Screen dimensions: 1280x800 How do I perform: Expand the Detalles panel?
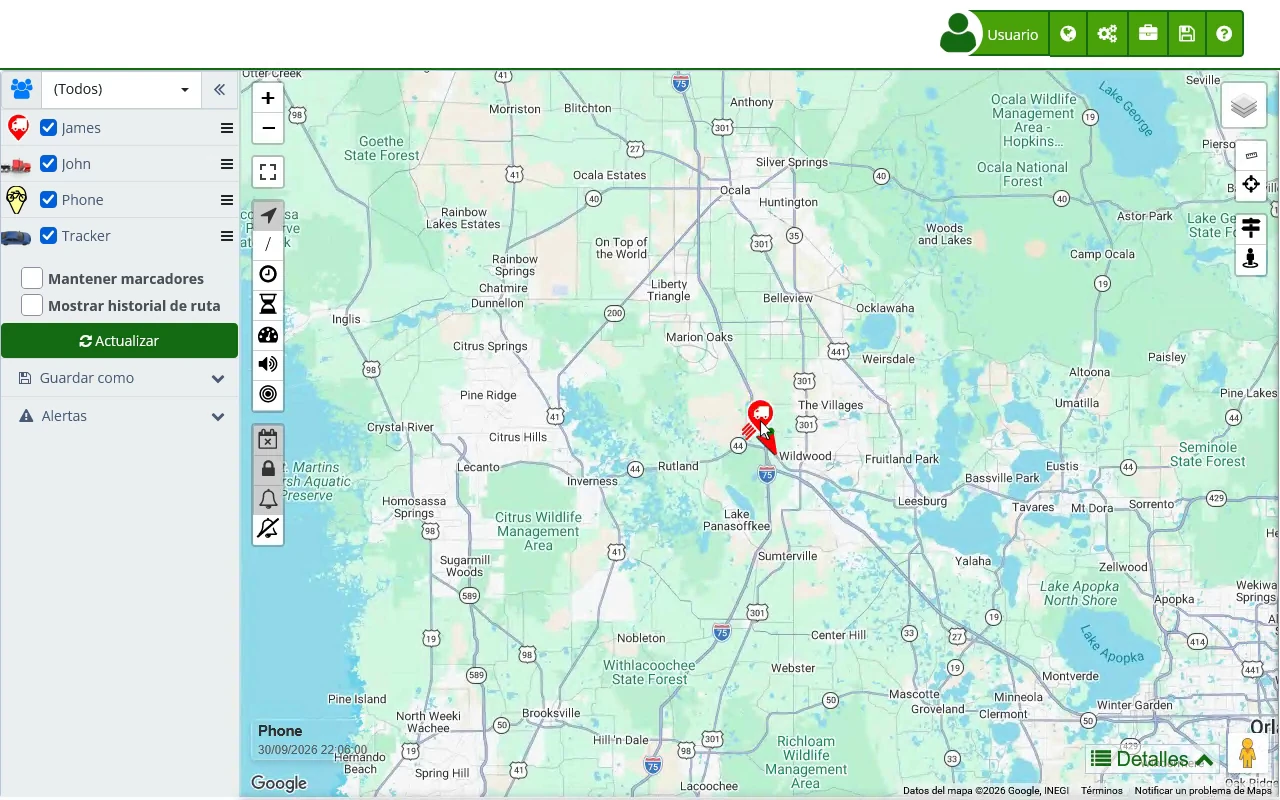[x=1151, y=759]
